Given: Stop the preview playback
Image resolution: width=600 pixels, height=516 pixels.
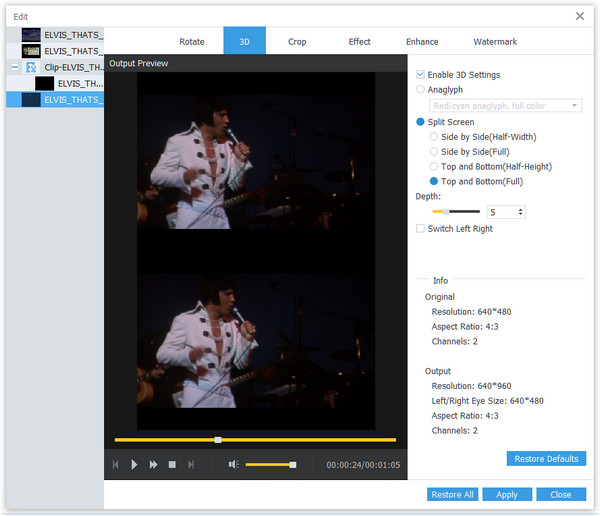Looking at the screenshot, I should [172, 465].
